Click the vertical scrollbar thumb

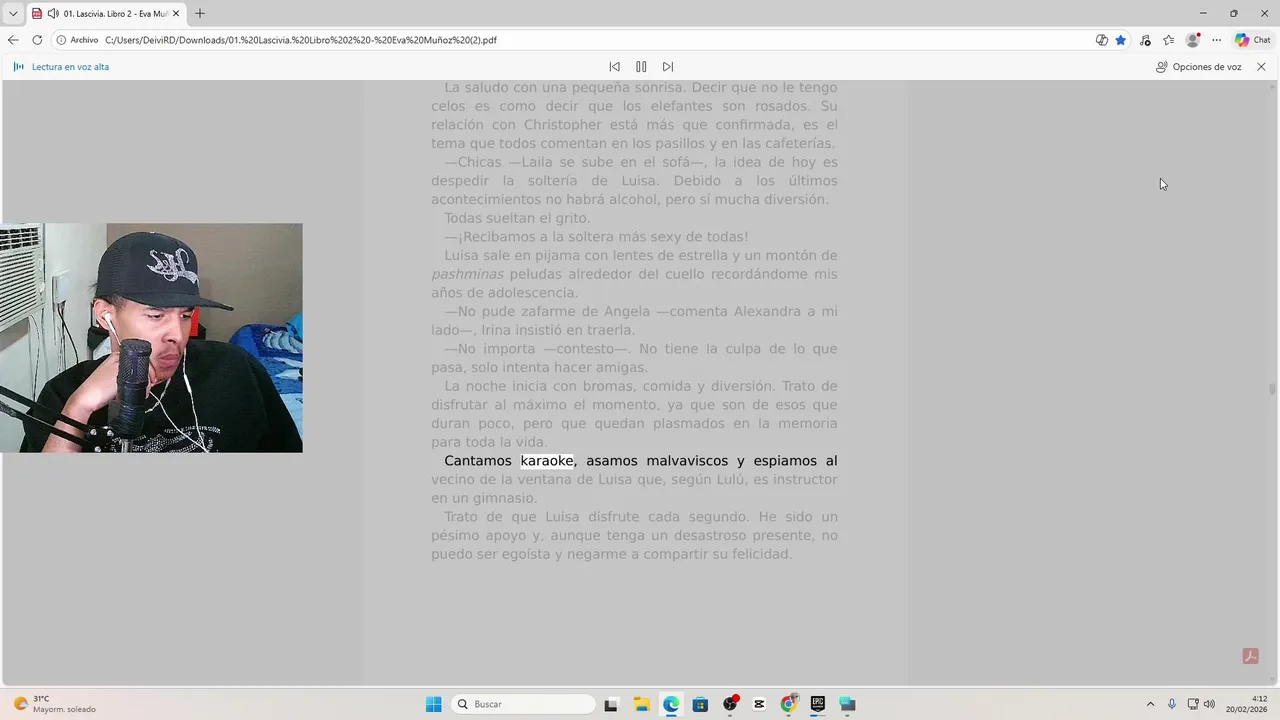1272,389
